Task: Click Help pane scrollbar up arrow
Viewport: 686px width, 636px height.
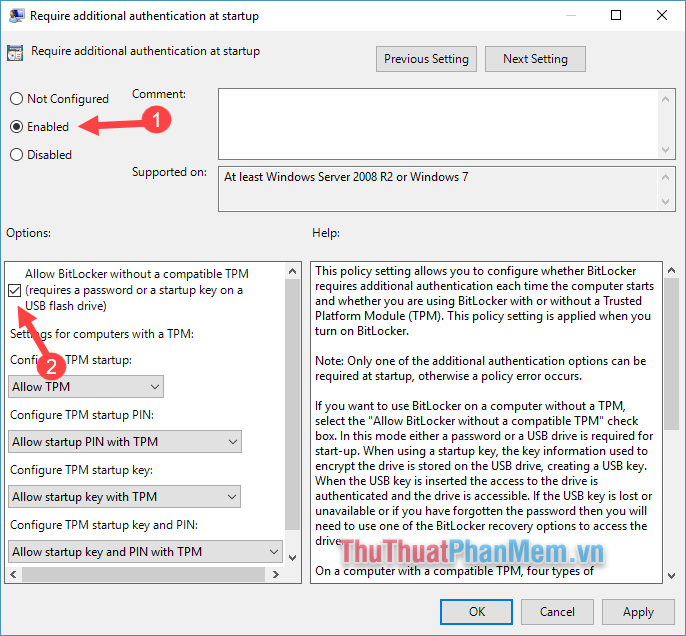Action: tap(672, 270)
